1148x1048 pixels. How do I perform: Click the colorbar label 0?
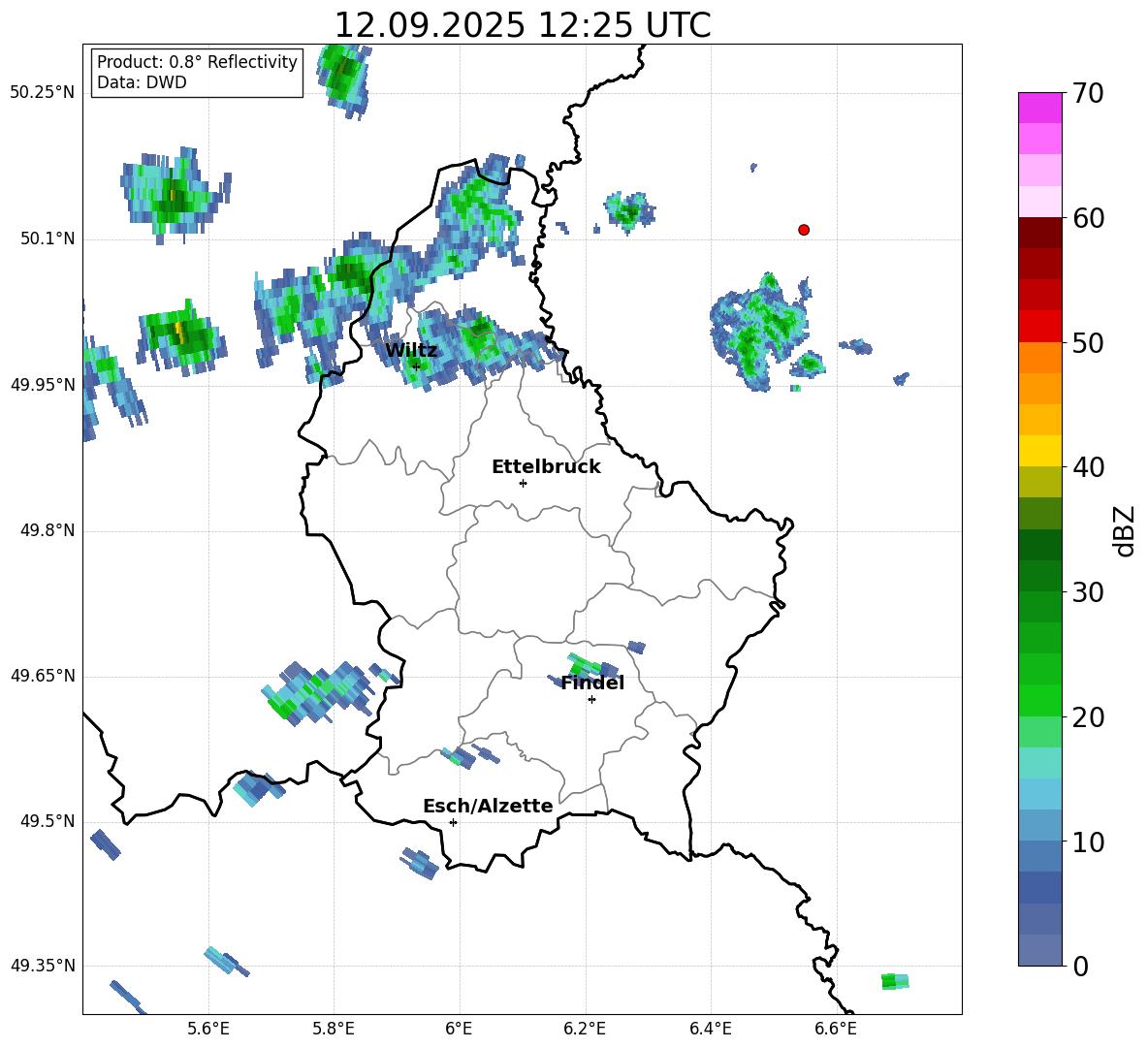point(1080,967)
